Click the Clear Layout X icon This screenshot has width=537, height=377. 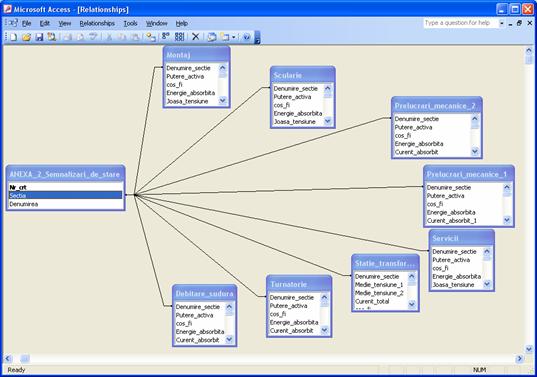coord(196,36)
